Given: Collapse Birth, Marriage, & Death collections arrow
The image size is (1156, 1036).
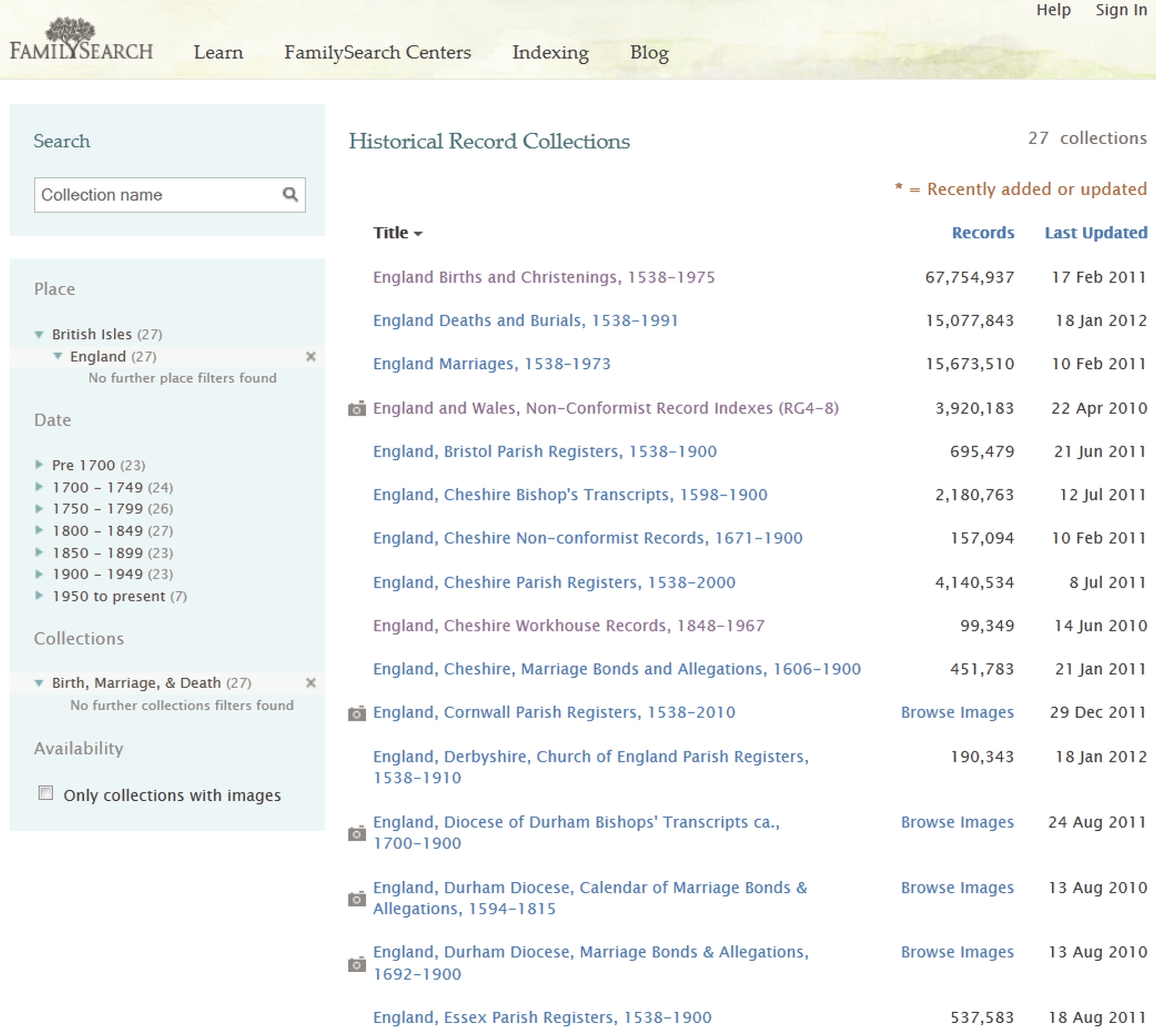Looking at the screenshot, I should coord(39,683).
